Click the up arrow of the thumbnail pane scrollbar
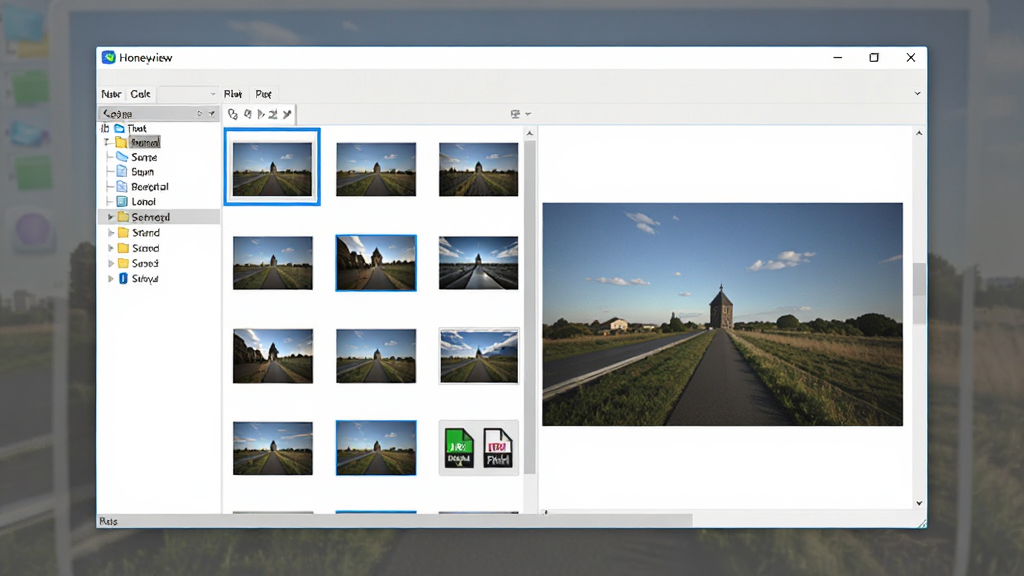Viewport: 1024px width, 576px height. (x=530, y=134)
